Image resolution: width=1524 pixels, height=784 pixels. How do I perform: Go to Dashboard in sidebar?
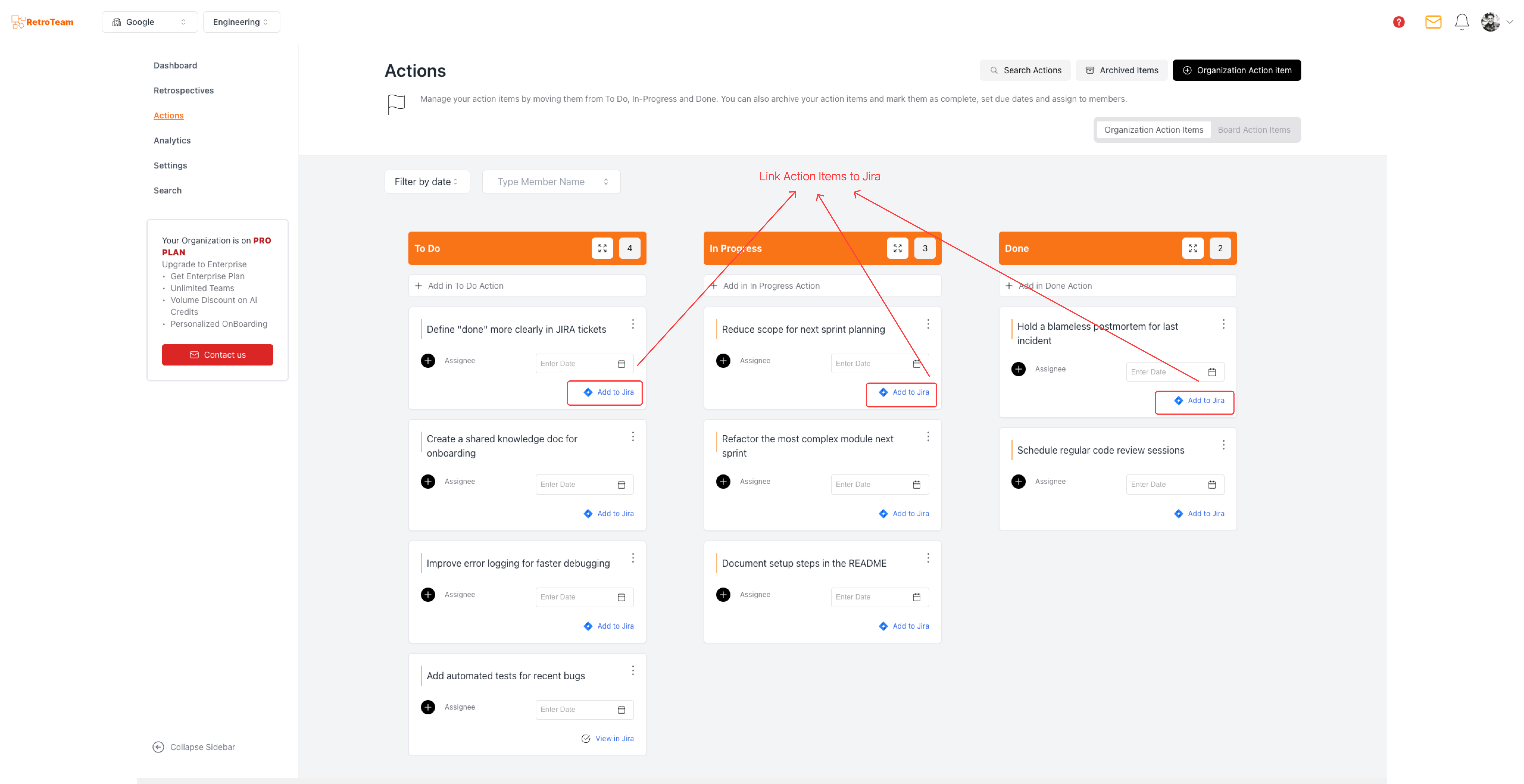point(175,66)
